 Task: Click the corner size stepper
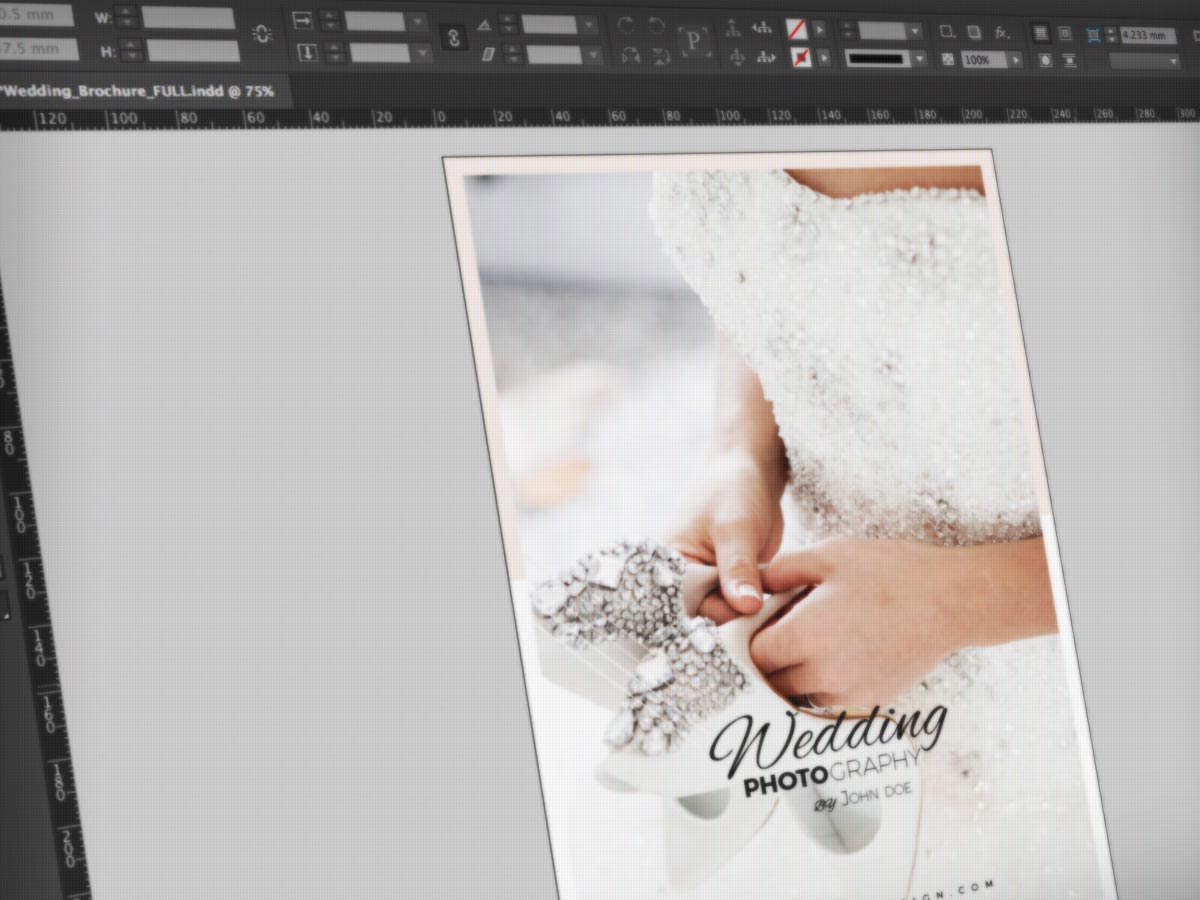click(1111, 35)
